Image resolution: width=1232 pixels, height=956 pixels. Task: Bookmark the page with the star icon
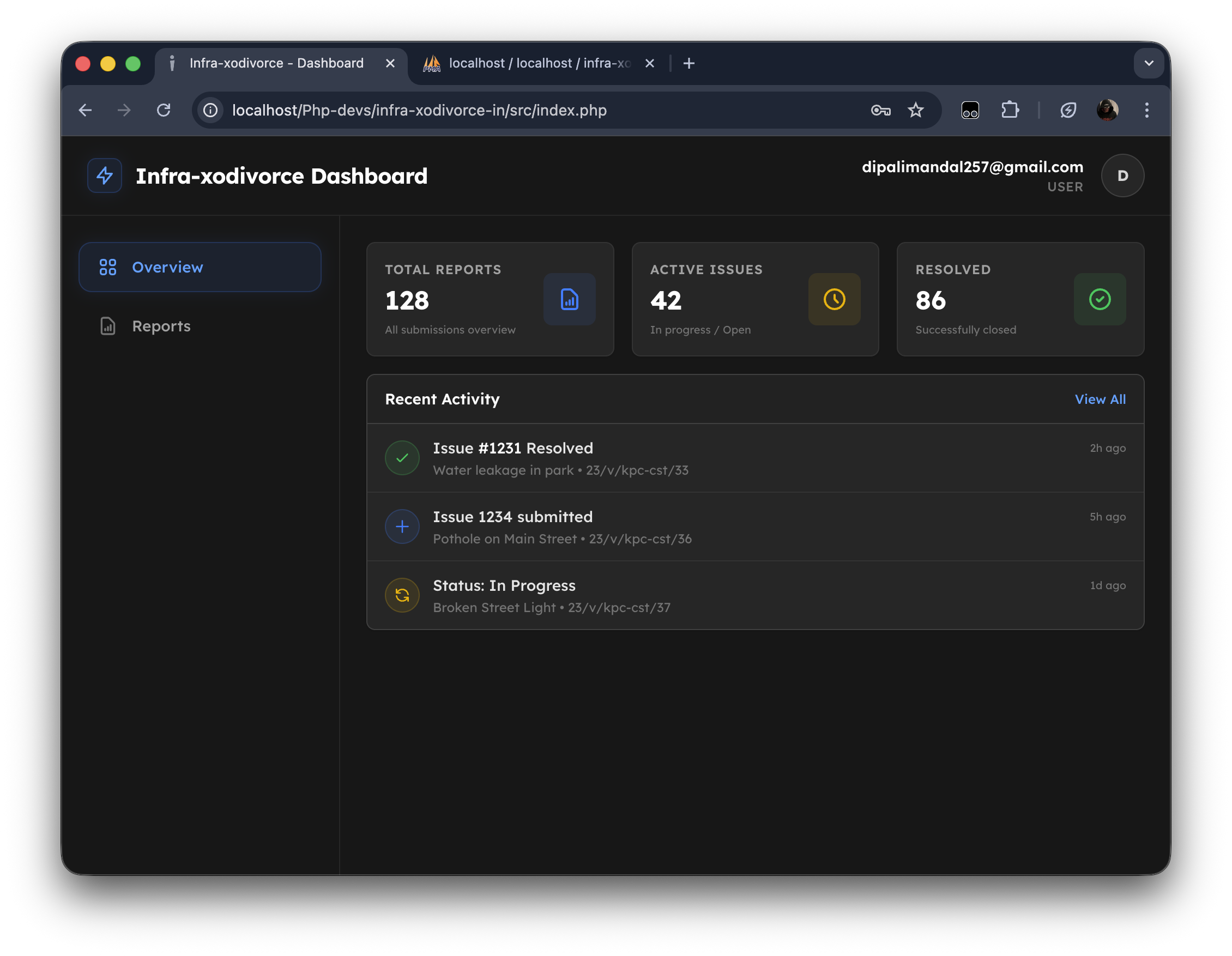(x=917, y=111)
